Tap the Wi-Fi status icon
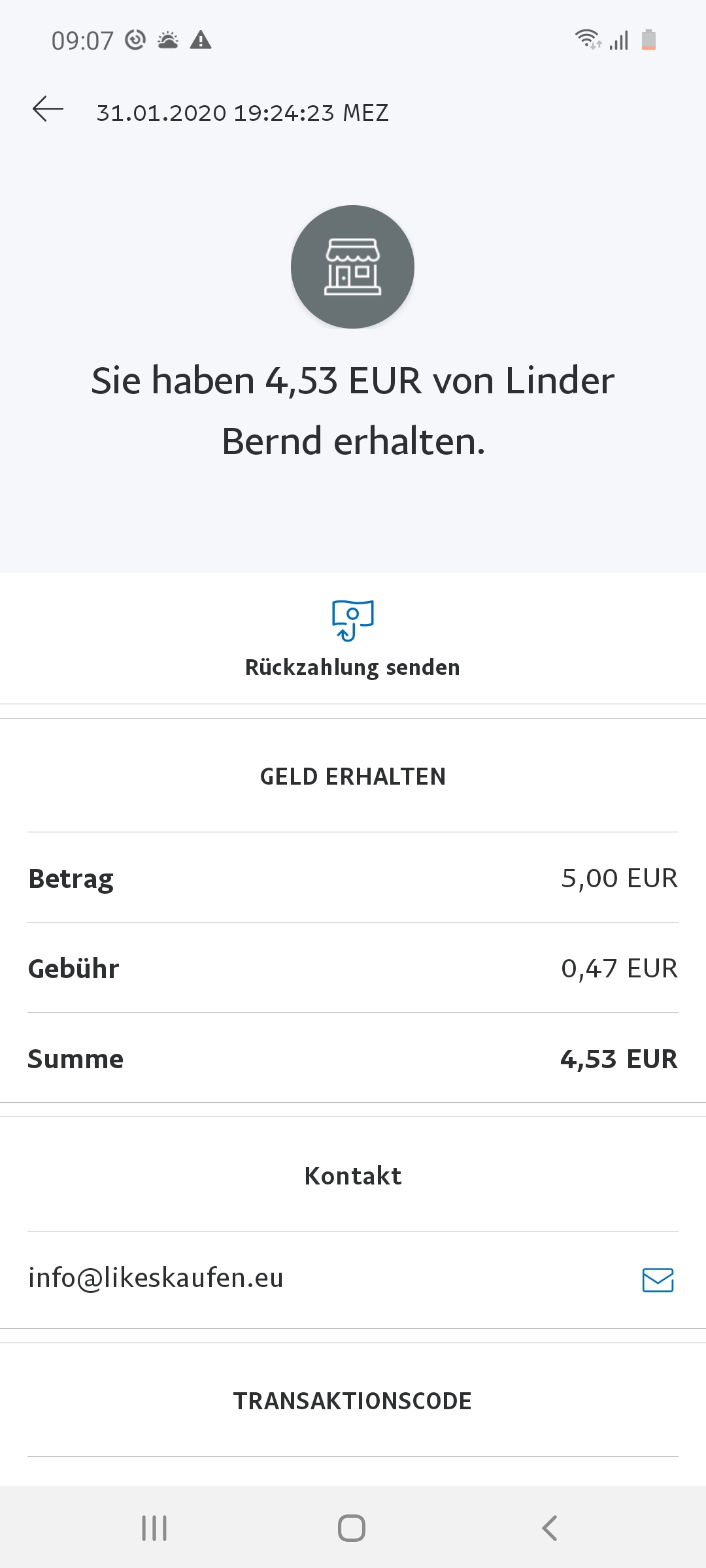This screenshot has width=706, height=1568. [587, 39]
